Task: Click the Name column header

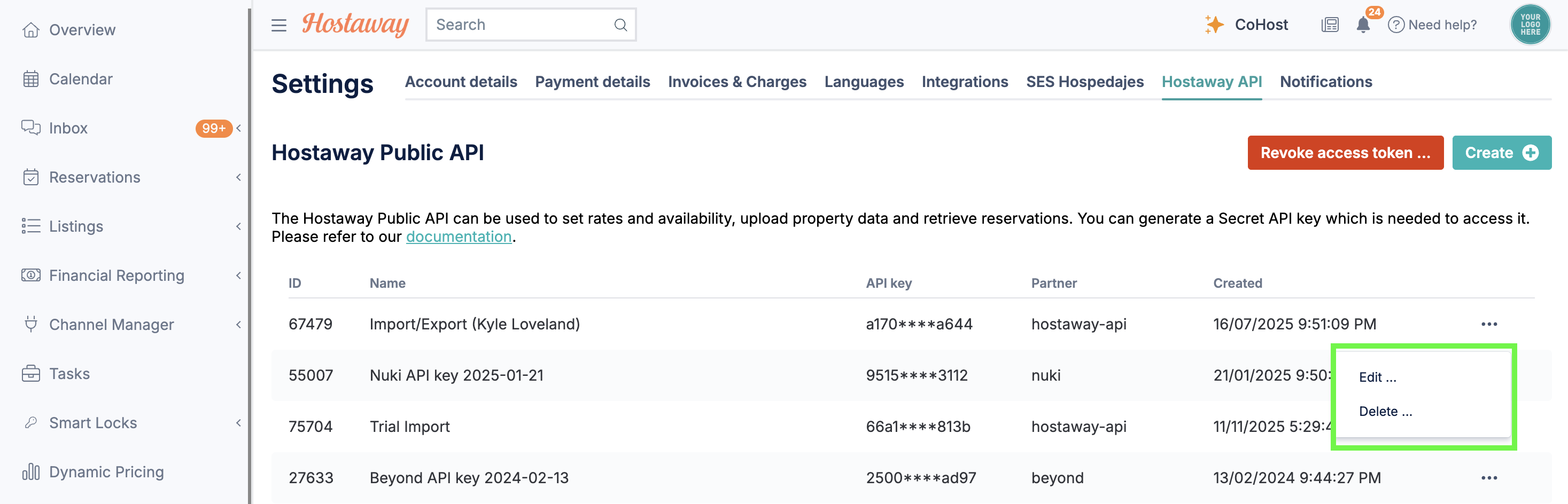Action: (387, 283)
